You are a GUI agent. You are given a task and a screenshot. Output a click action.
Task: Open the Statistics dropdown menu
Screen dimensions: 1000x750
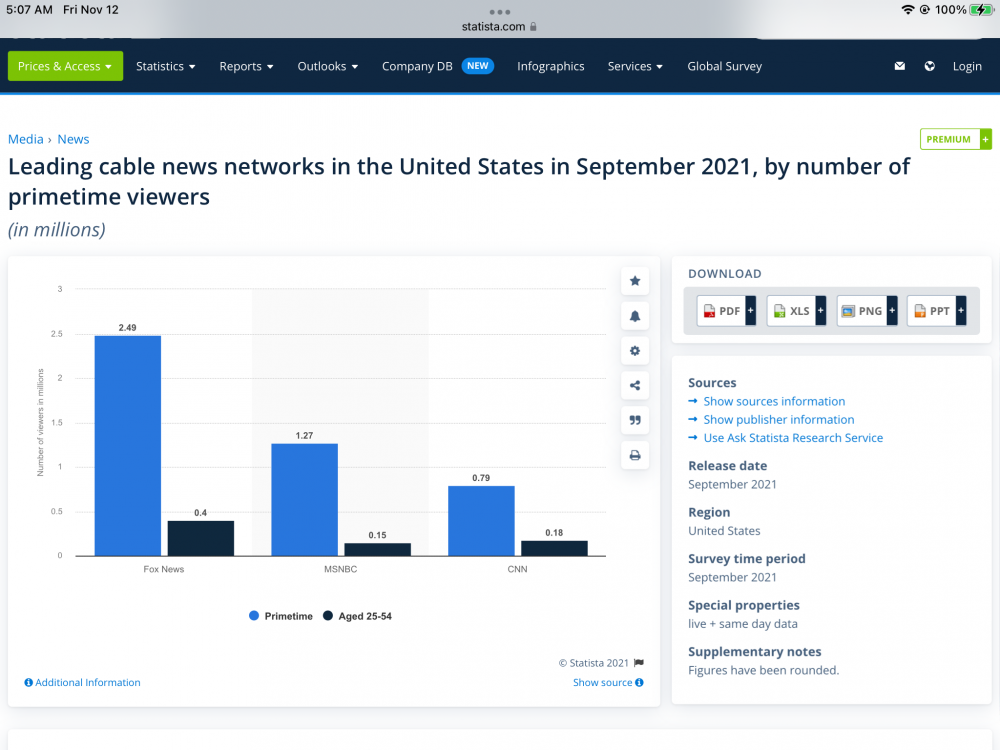click(166, 66)
